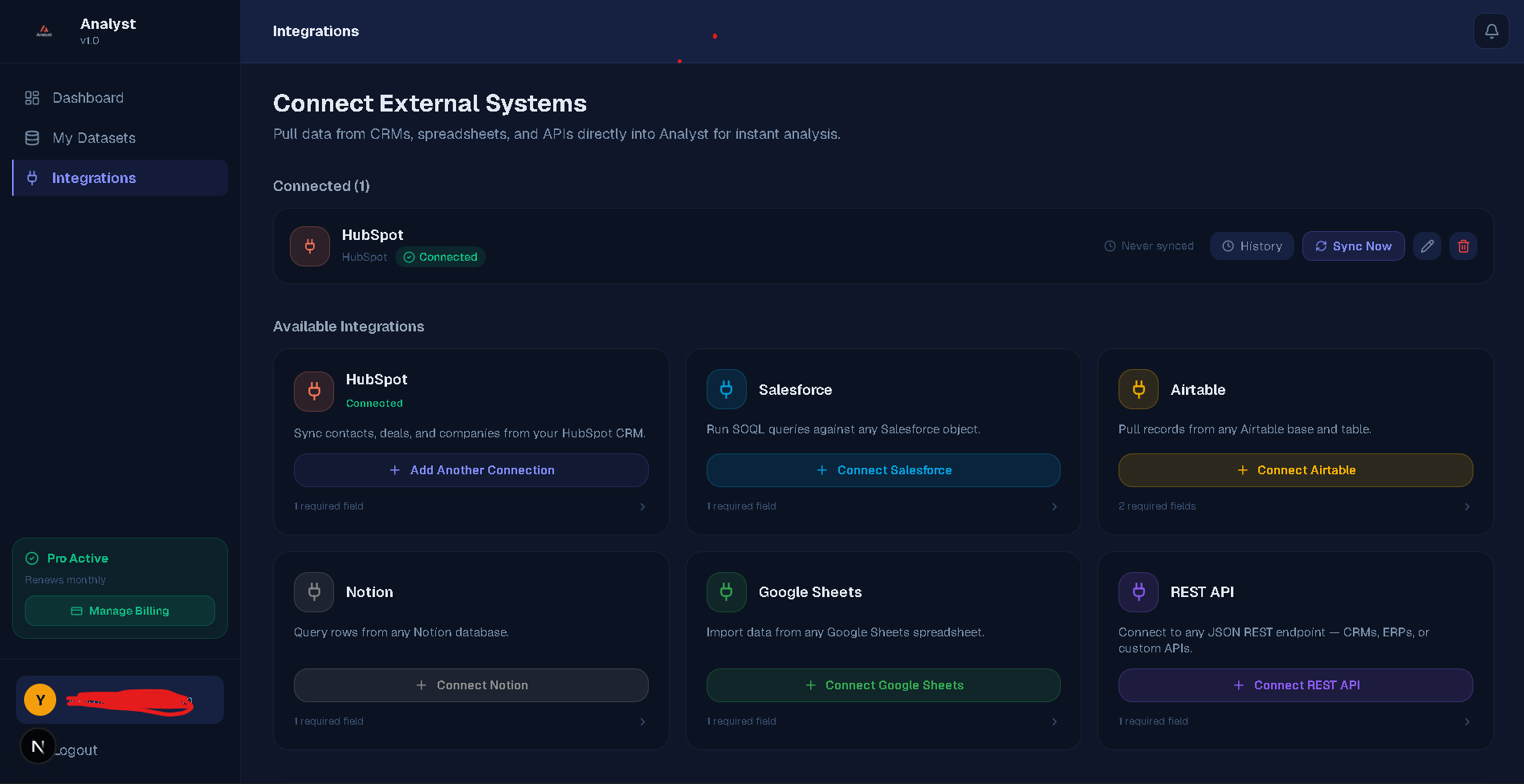Click Connect Salesforce button
The height and width of the screenshot is (784, 1524).
click(x=883, y=470)
